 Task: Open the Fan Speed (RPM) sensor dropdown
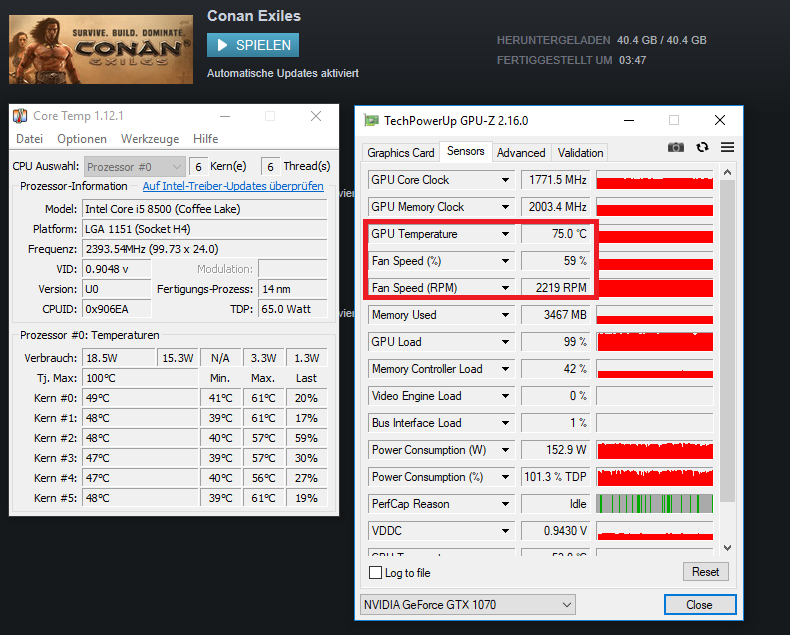click(x=505, y=288)
